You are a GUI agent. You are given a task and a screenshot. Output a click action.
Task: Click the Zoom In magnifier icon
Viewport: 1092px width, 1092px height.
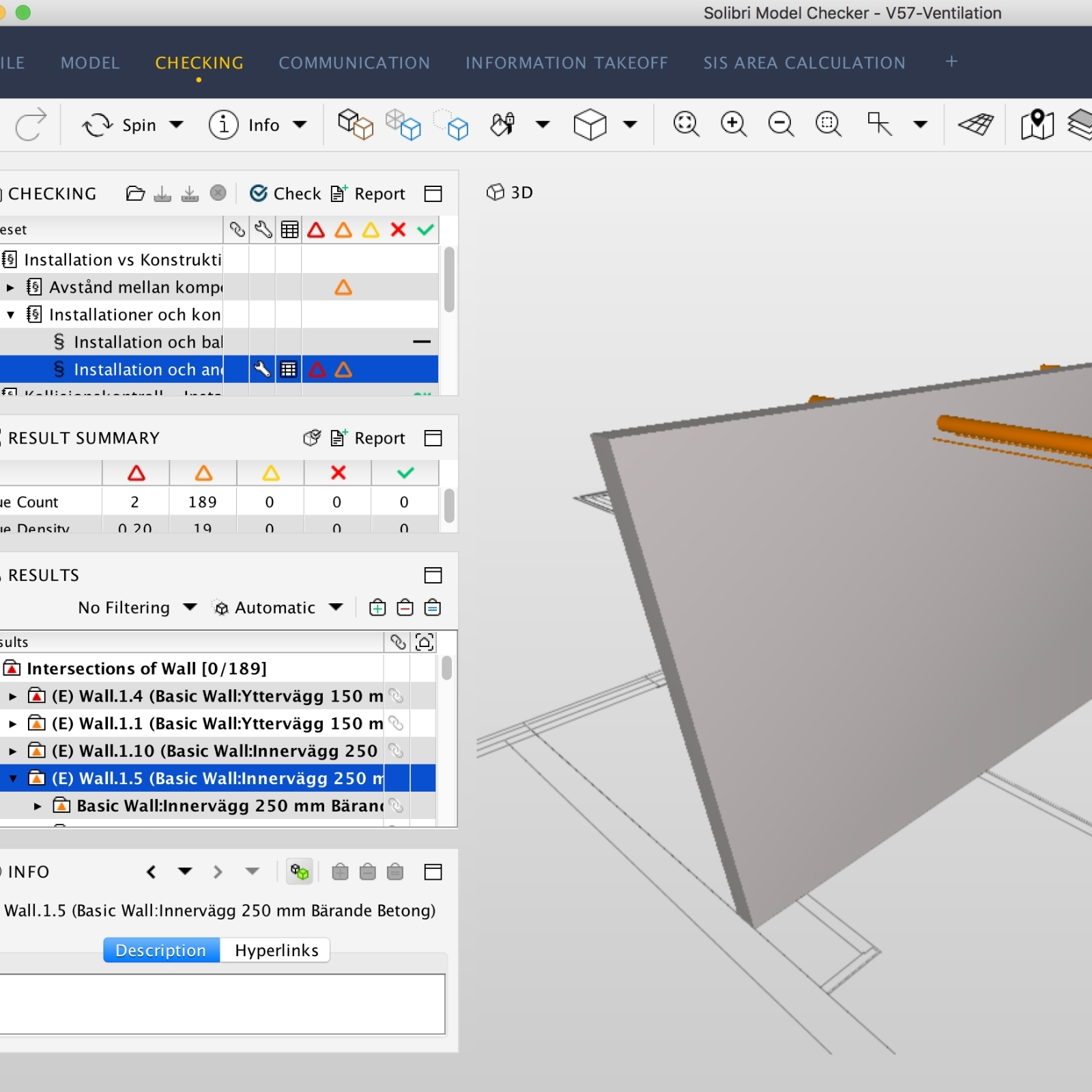tap(734, 124)
